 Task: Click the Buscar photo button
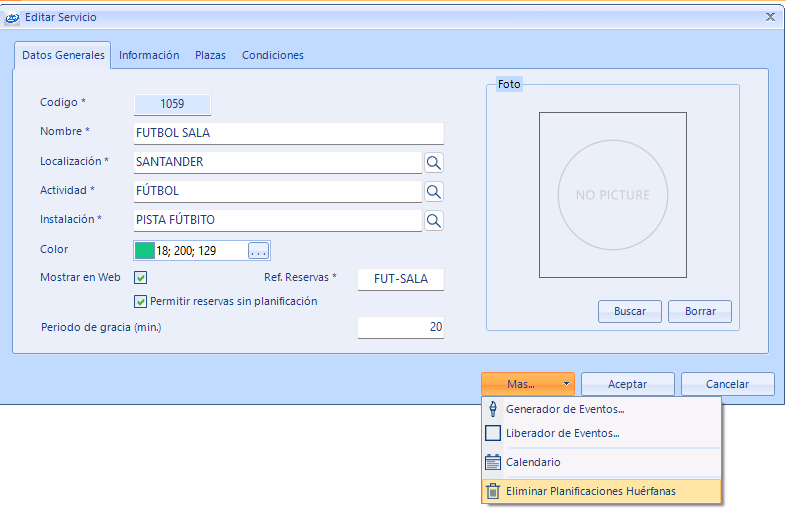point(630,311)
